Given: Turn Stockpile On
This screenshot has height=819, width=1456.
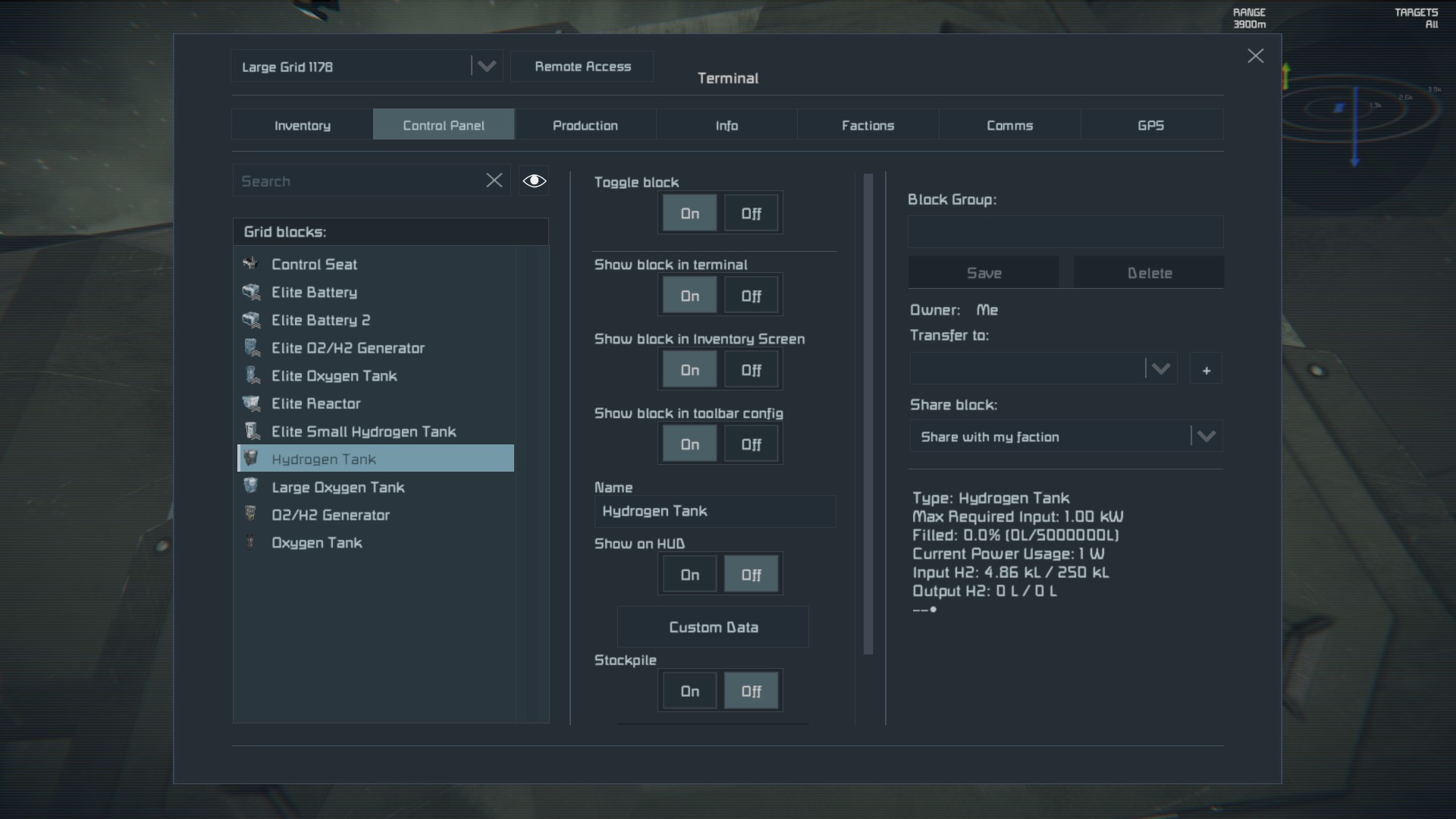Looking at the screenshot, I should click(x=689, y=691).
